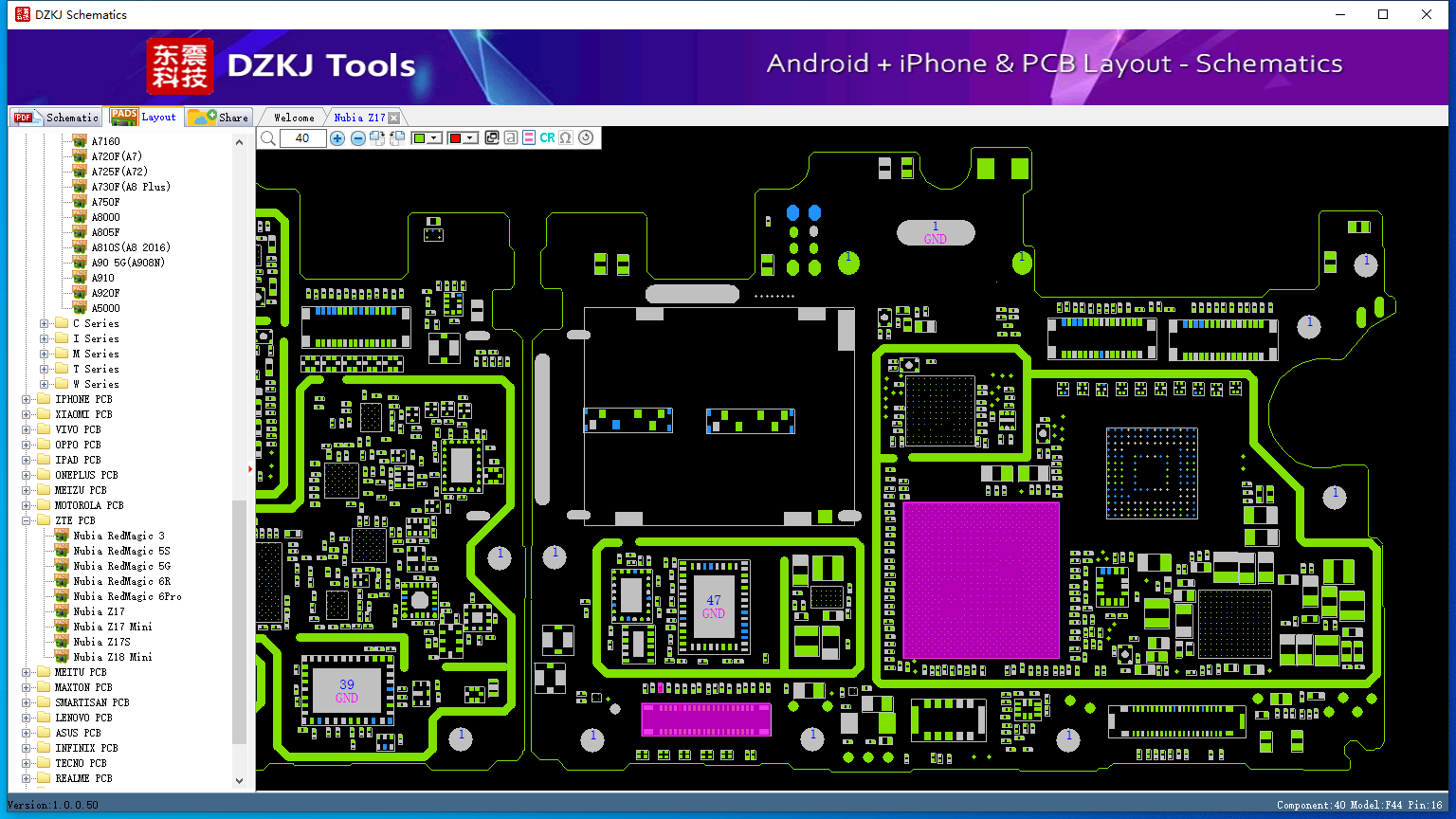Select the PADS Layout tab
Viewport: 1456px width, 819px height.
[x=144, y=118]
